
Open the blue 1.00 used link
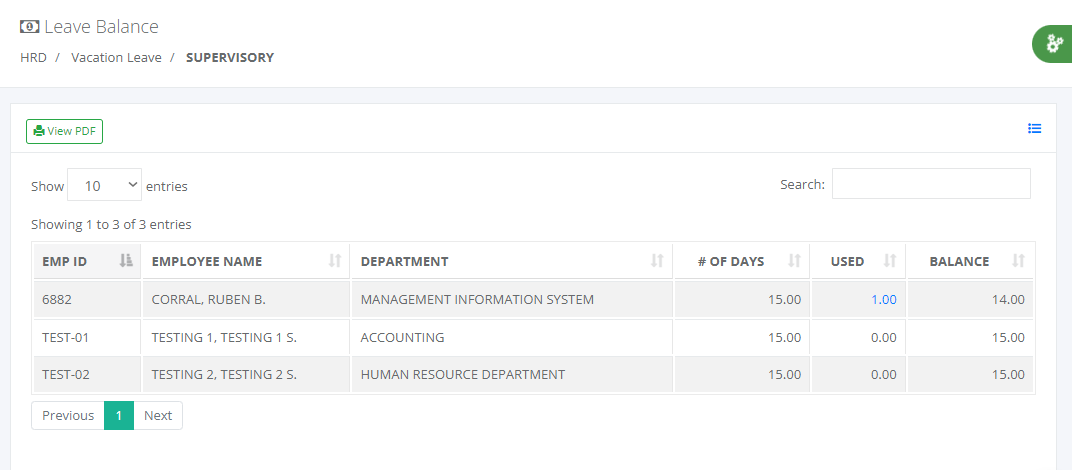point(883,300)
